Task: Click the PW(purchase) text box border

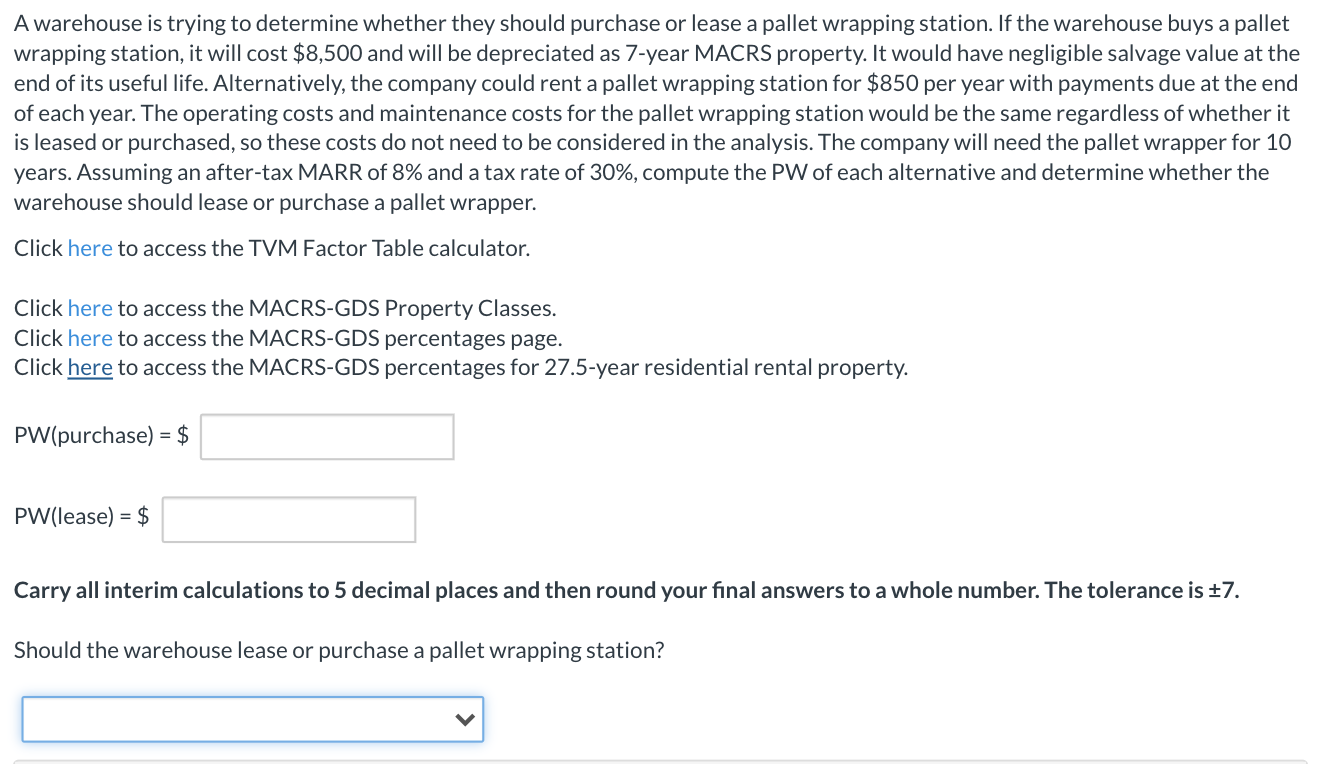Action: [326, 416]
